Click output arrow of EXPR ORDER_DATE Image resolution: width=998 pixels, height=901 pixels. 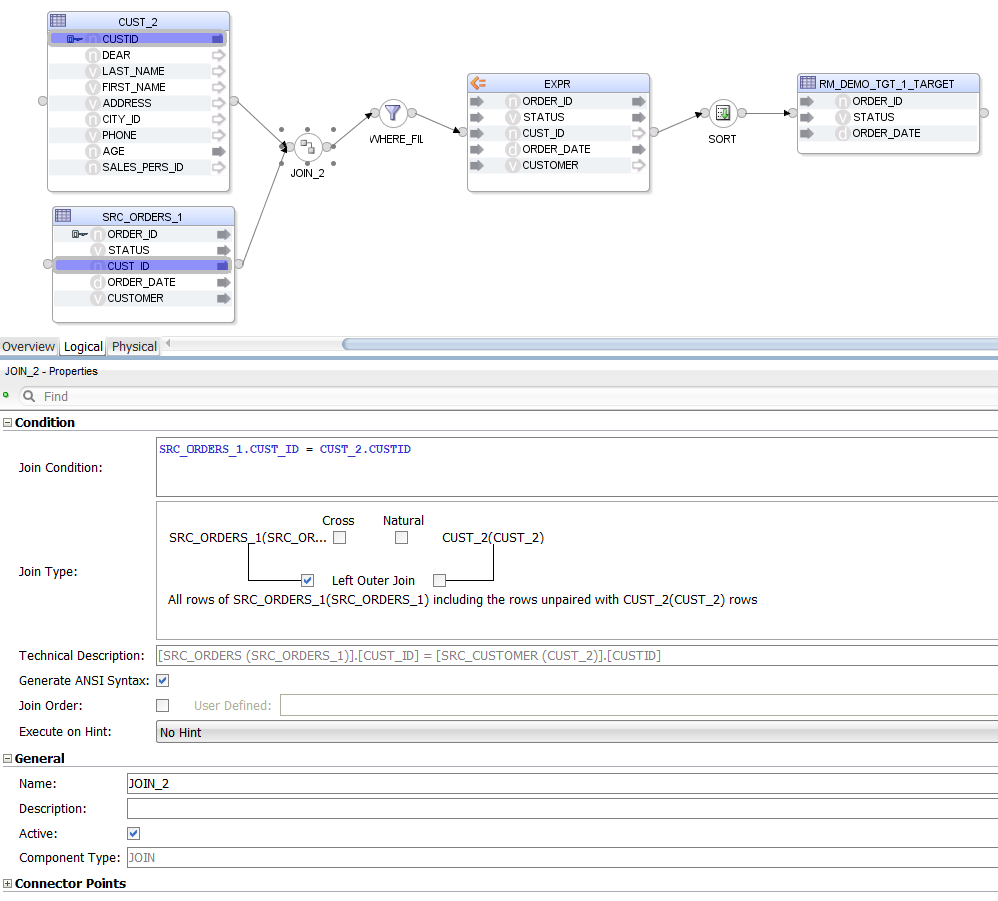[x=638, y=149]
